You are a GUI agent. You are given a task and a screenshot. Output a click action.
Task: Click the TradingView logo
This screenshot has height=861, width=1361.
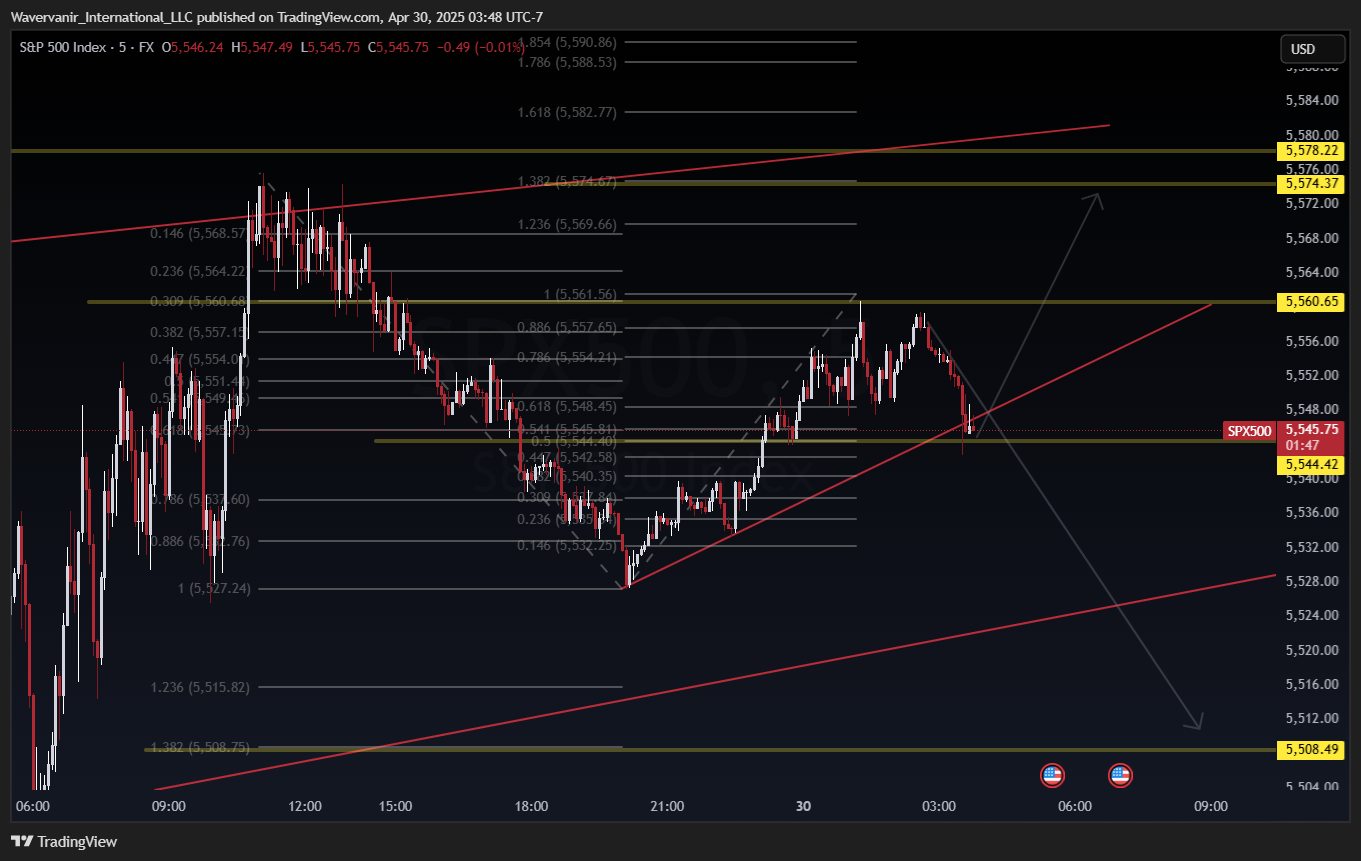(x=64, y=842)
